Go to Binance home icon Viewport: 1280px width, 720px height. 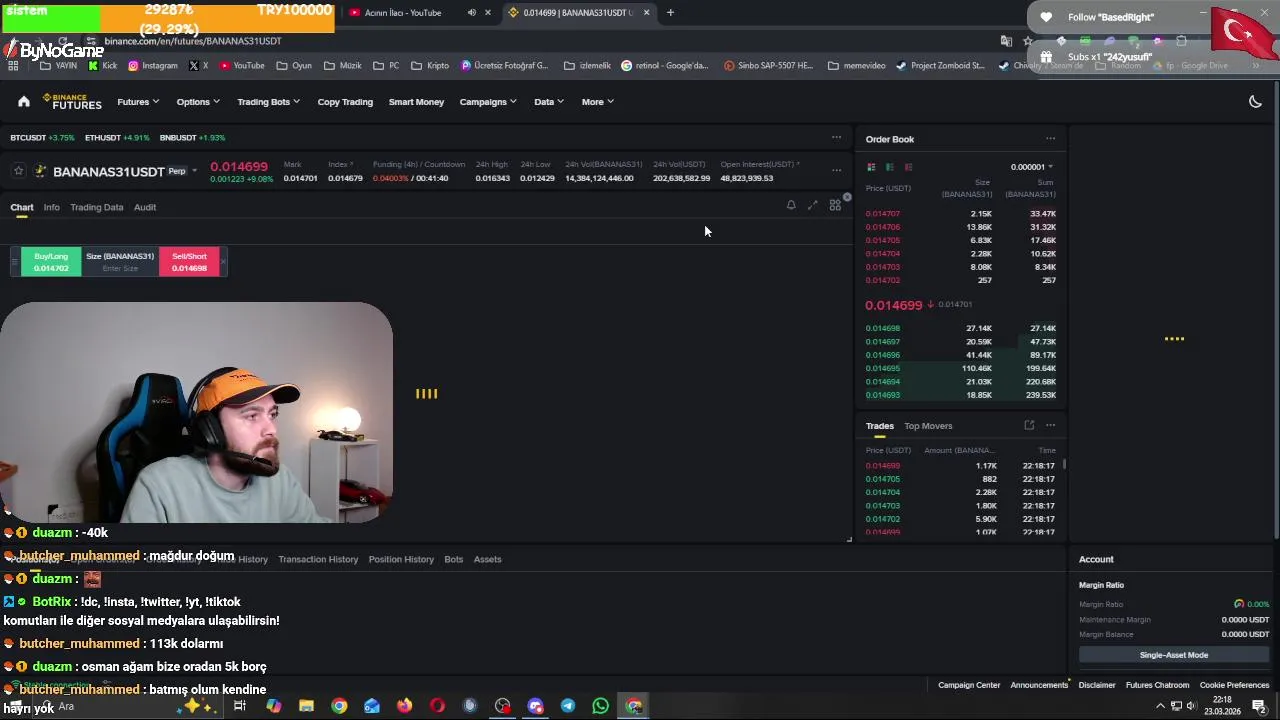pyautogui.click(x=24, y=101)
